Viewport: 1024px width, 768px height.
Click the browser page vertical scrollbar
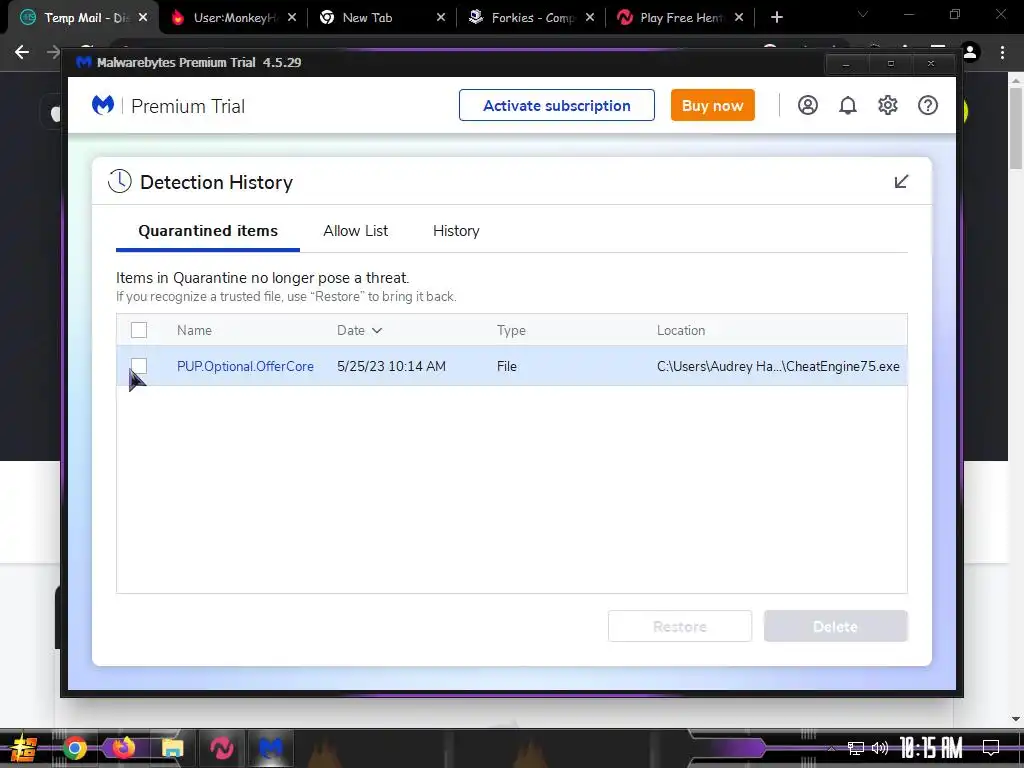1016,128
